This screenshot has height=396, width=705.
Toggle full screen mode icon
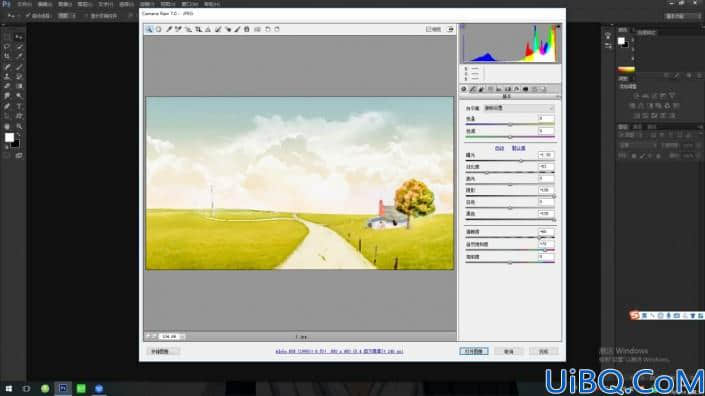coord(451,29)
